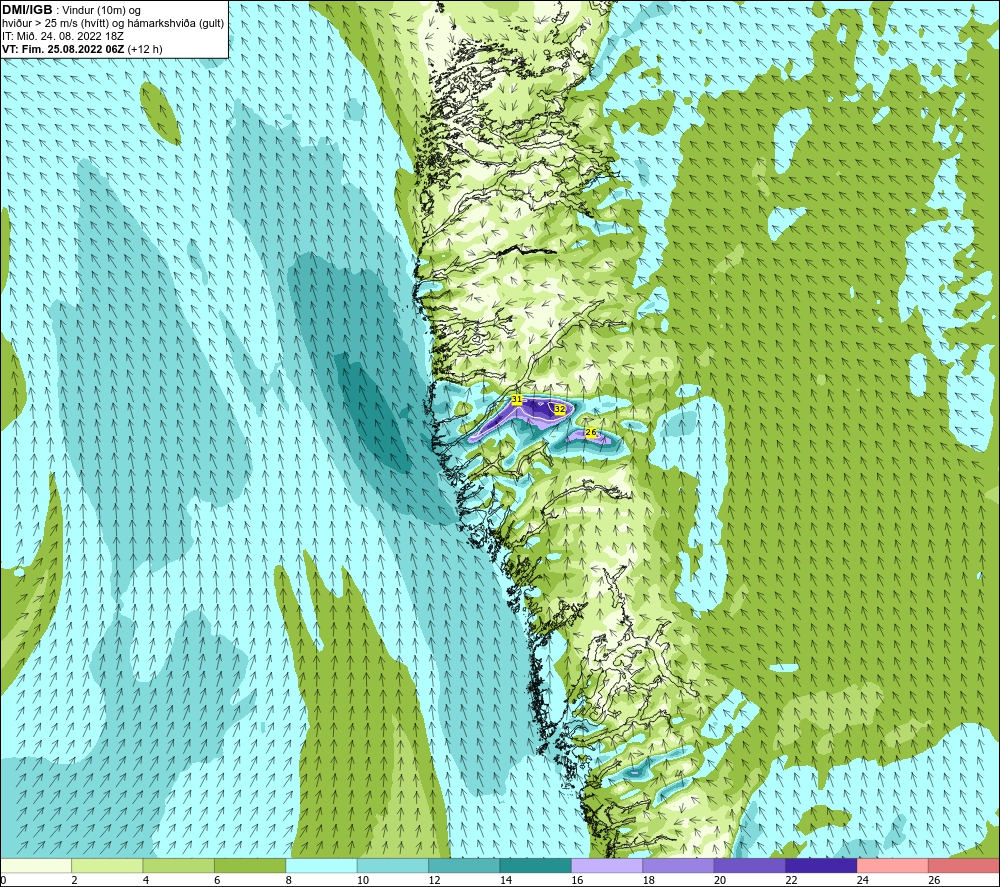Image resolution: width=1000 pixels, height=887 pixels.
Task: Click the colour bar tick label 2
Action: pyautogui.click(x=75, y=880)
